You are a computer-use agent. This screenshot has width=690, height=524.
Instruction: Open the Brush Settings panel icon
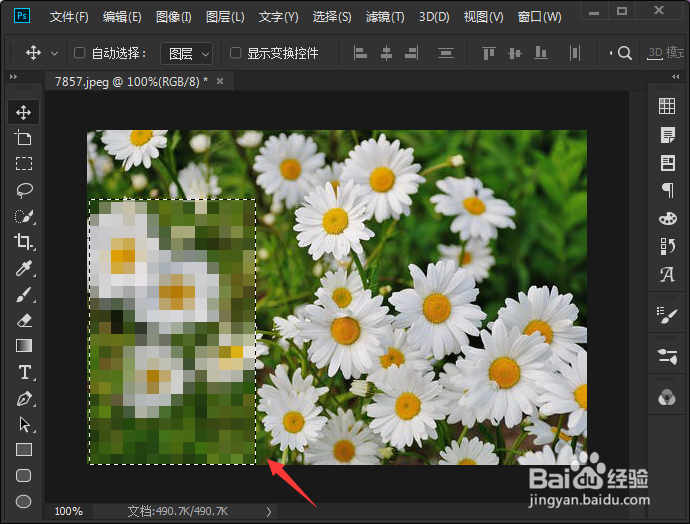pos(667,315)
